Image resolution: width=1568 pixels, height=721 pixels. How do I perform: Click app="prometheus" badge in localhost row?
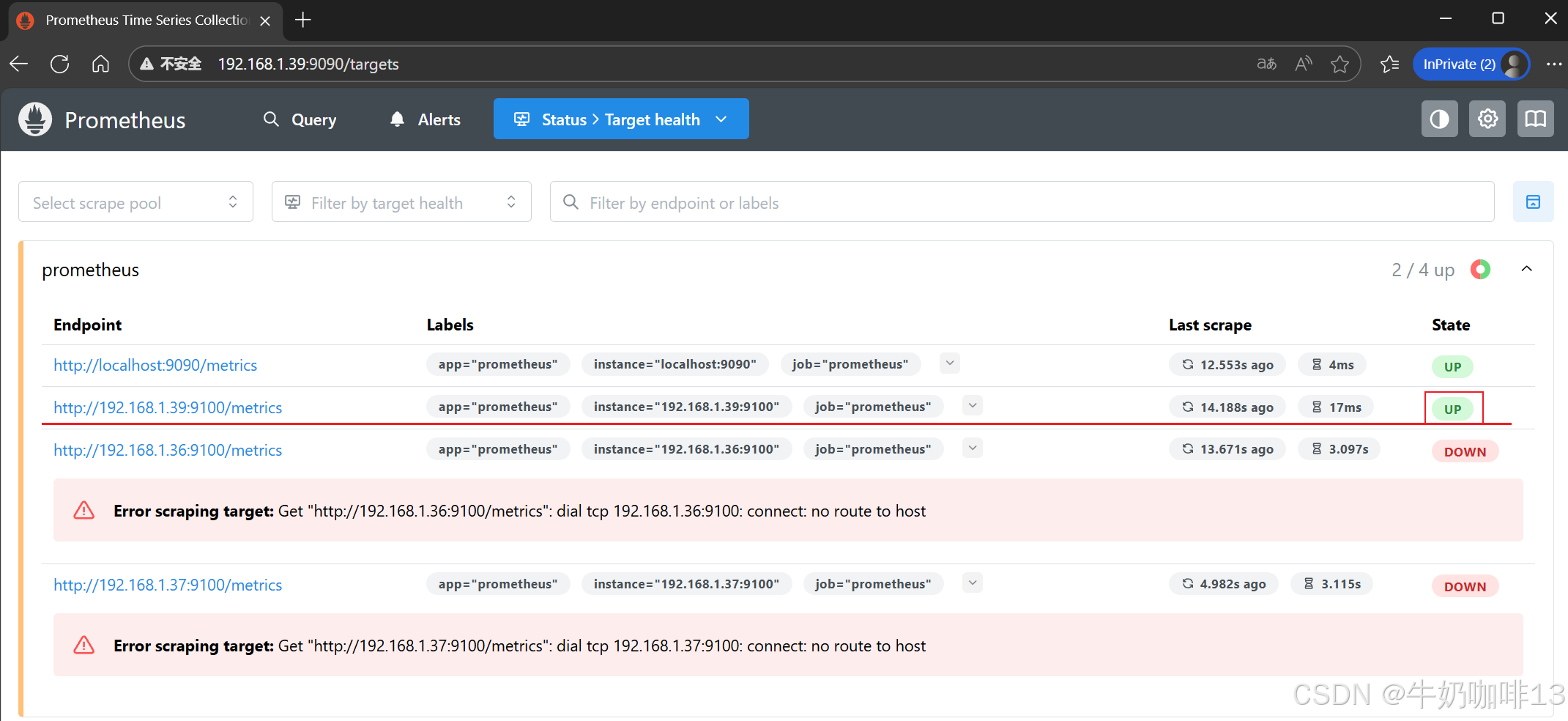[x=498, y=364]
